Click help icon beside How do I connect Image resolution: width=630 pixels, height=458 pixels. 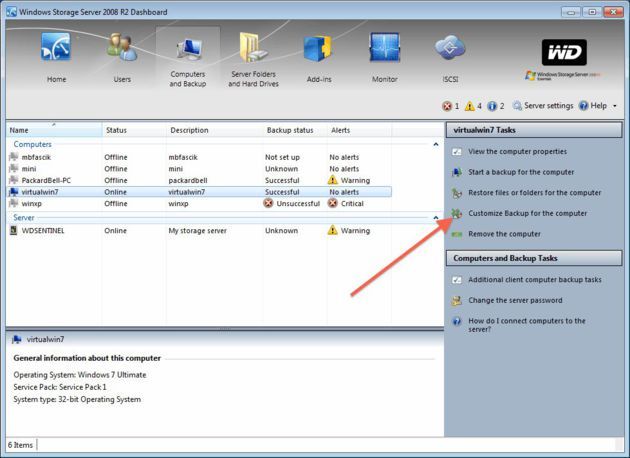(457, 321)
